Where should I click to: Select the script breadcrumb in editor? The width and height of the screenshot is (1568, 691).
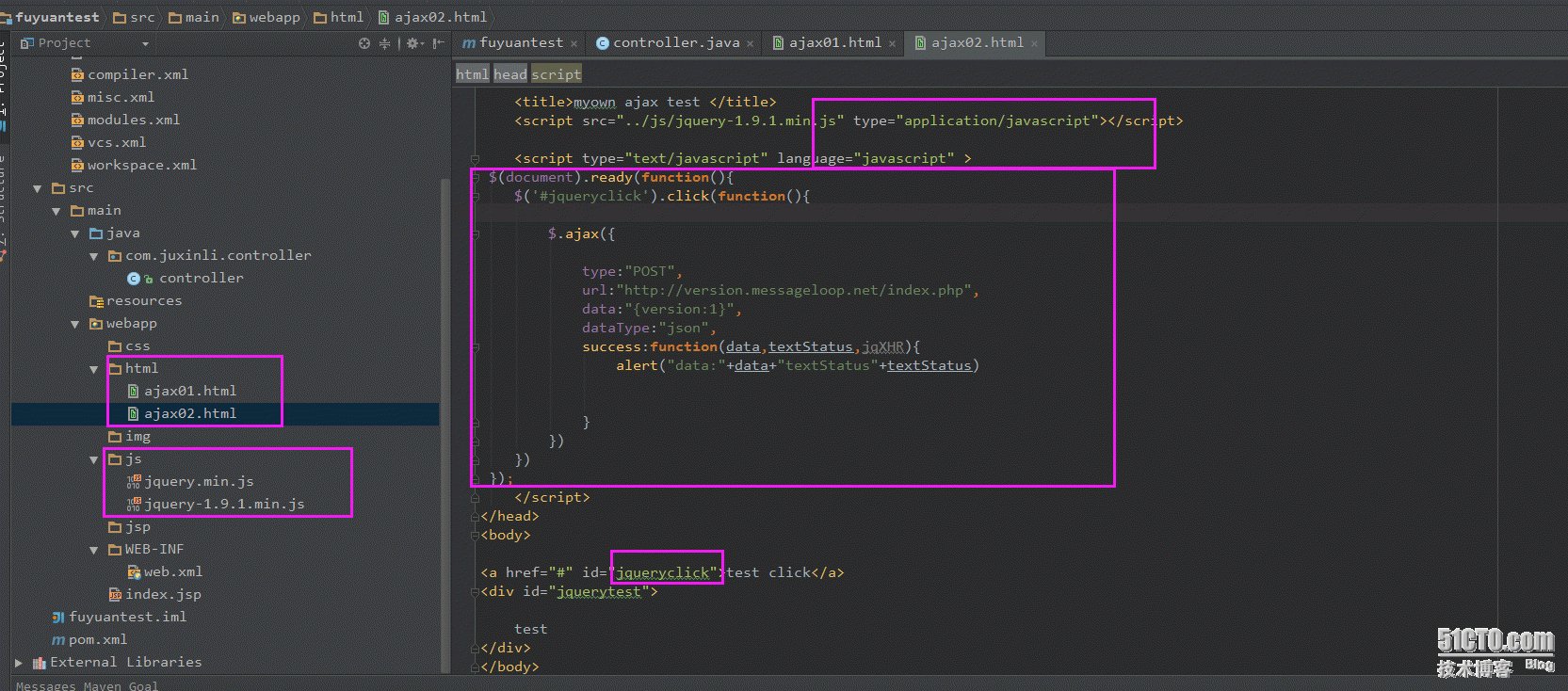click(557, 74)
